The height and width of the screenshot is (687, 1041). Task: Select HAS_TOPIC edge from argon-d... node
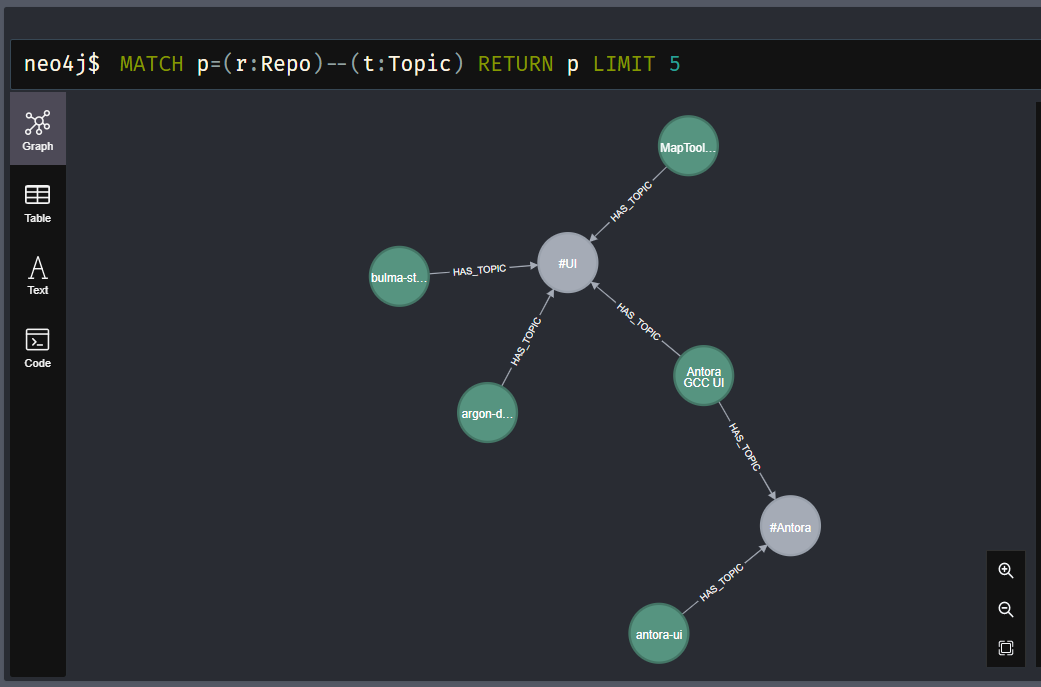click(526, 342)
